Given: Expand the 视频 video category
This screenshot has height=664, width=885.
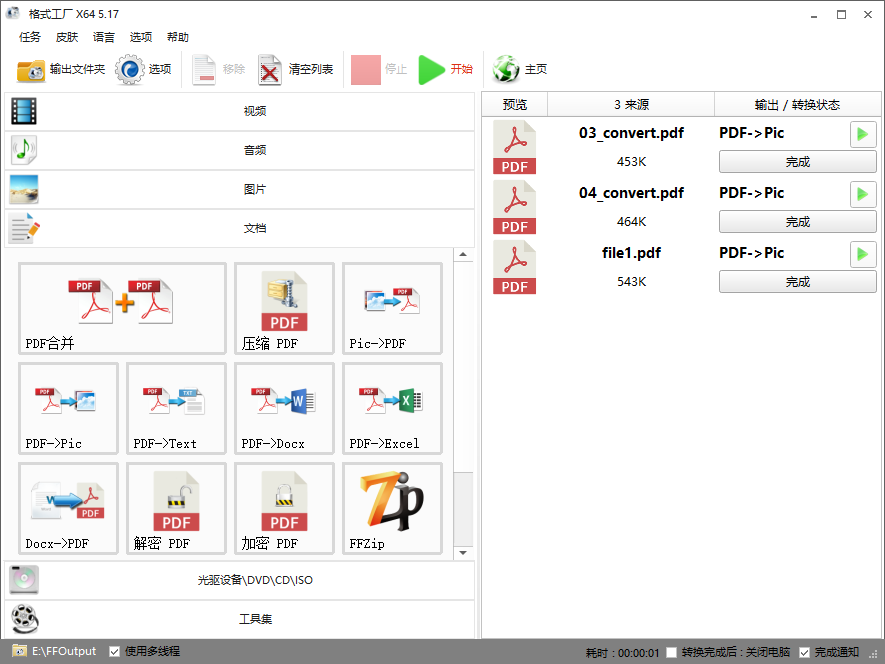Looking at the screenshot, I should point(238,111).
